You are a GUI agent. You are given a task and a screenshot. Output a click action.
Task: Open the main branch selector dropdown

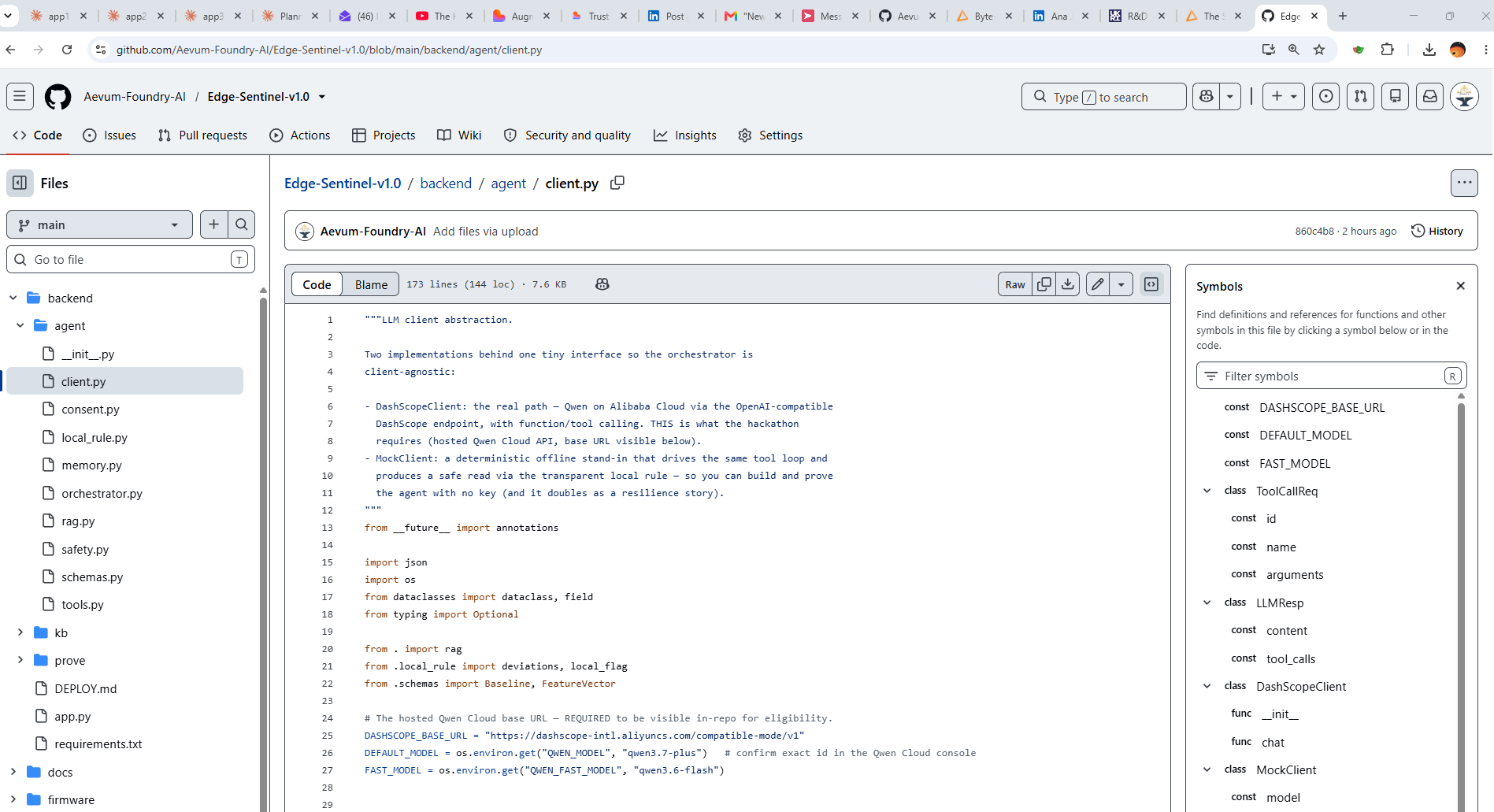(99, 224)
